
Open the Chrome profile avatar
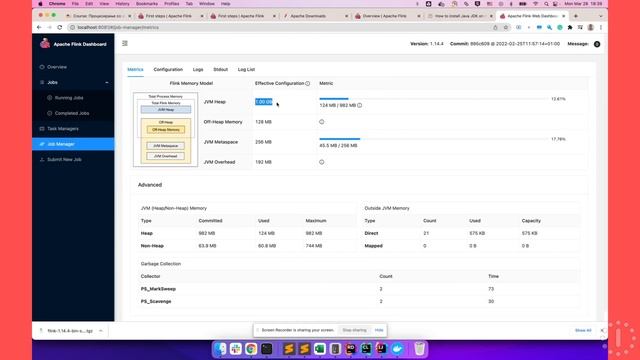(x=591, y=27)
